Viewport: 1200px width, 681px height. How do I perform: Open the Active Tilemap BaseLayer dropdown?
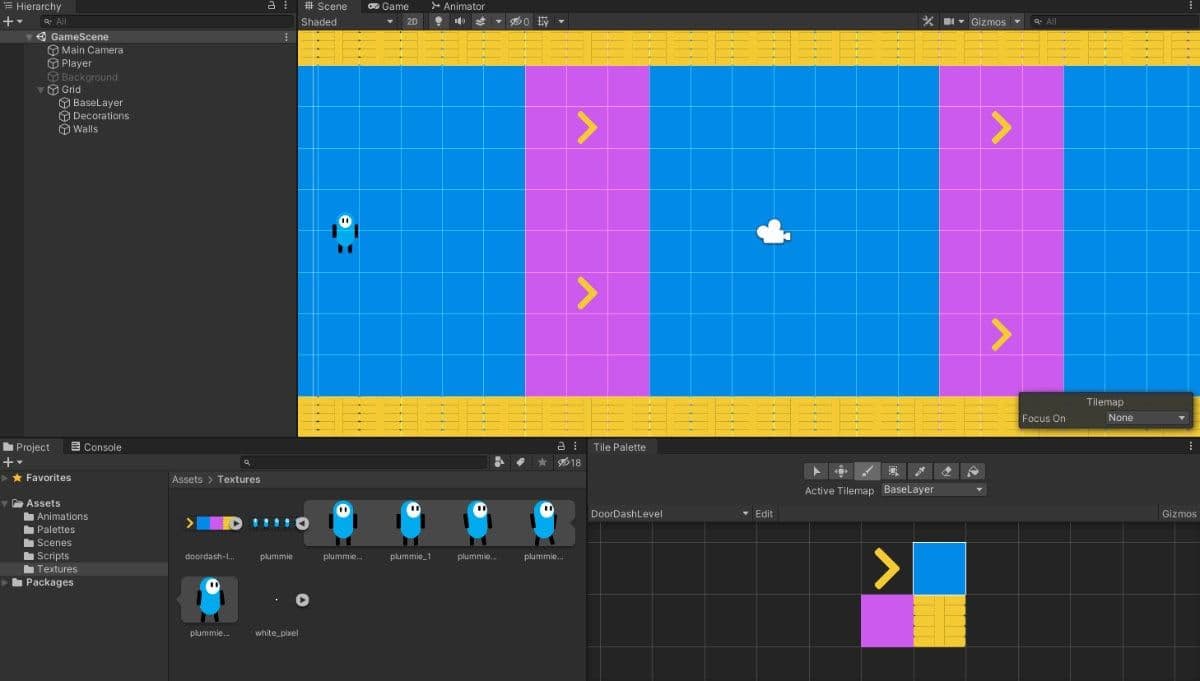[933, 490]
